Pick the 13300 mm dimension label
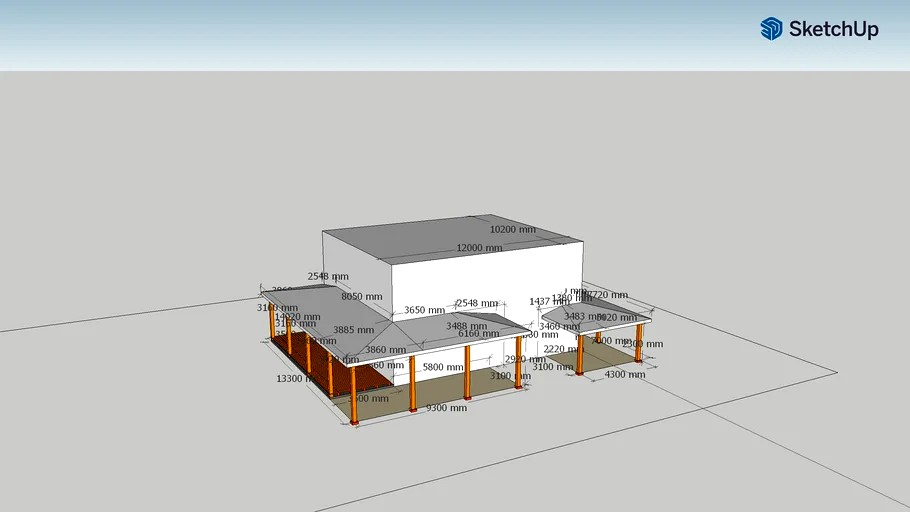This screenshot has width=910, height=512. [296, 379]
